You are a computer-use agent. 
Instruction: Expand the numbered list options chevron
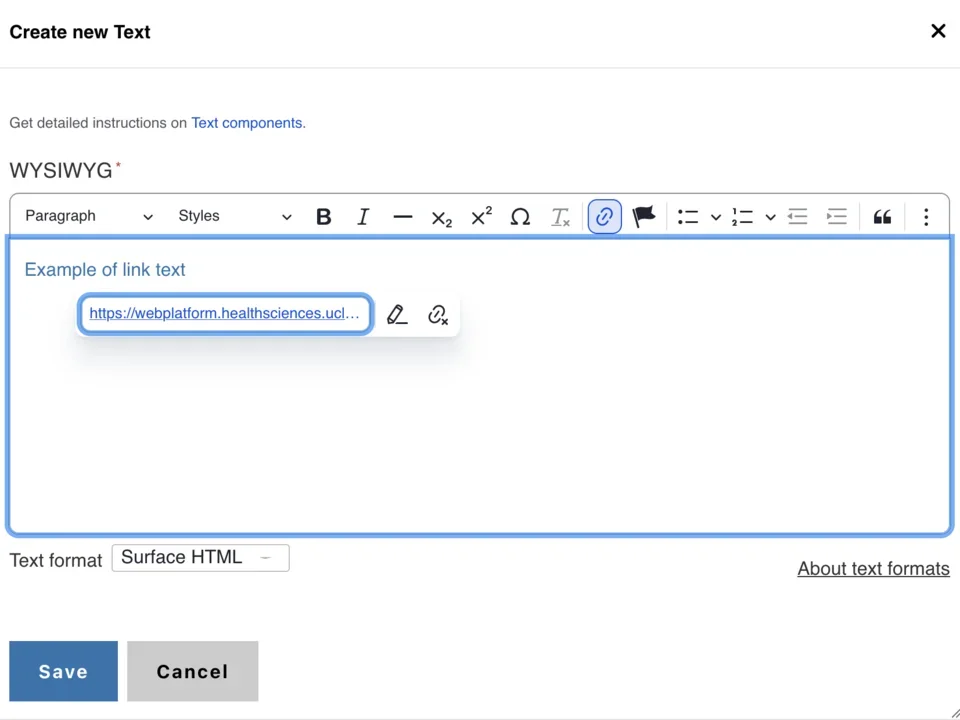pos(770,216)
